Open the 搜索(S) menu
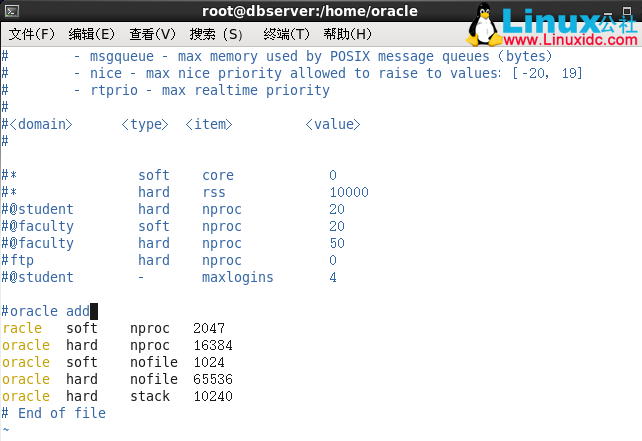 (x=216, y=34)
